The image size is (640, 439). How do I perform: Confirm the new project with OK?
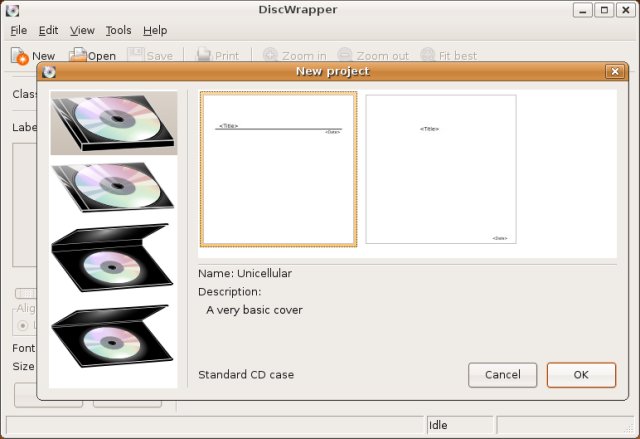(581, 375)
